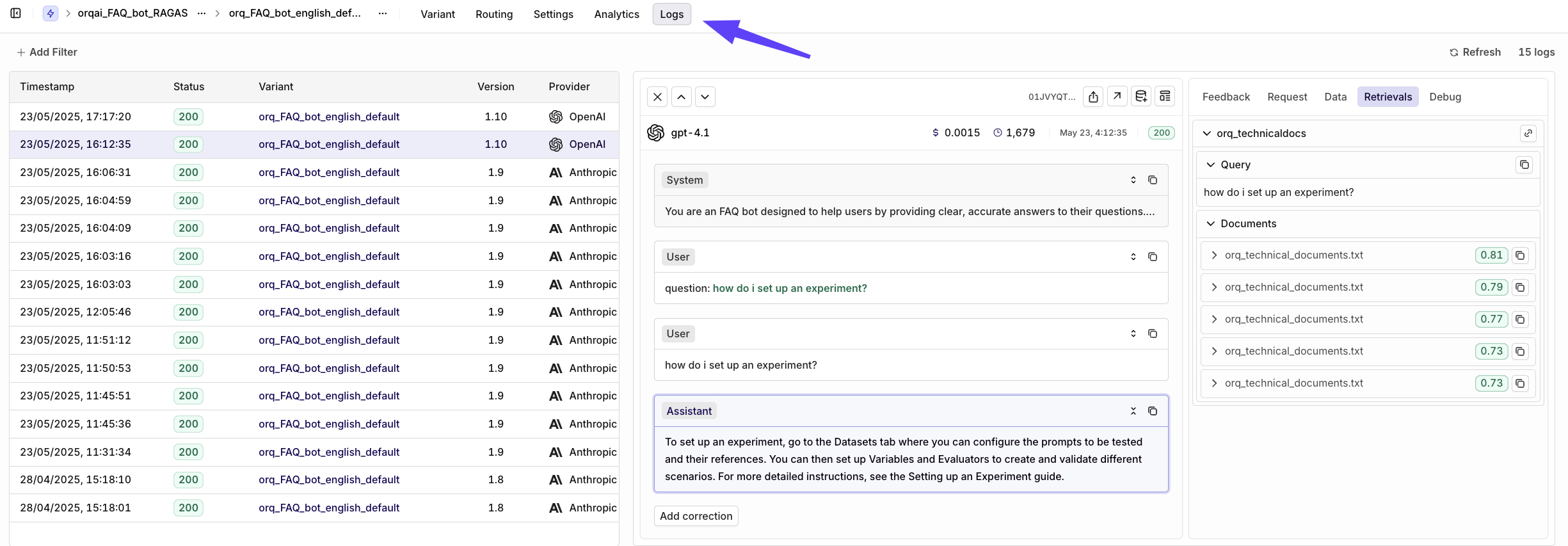The image size is (1568, 546).
Task: Switch to the Data tab
Action: pyautogui.click(x=1336, y=97)
